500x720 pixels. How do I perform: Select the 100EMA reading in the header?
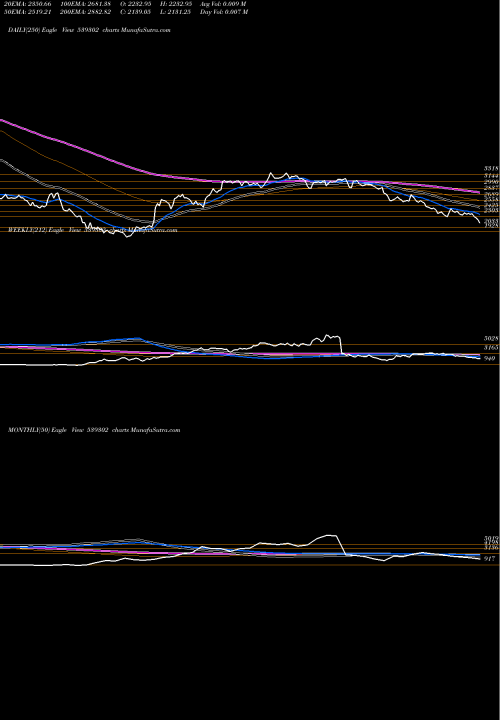[x=85, y=4]
